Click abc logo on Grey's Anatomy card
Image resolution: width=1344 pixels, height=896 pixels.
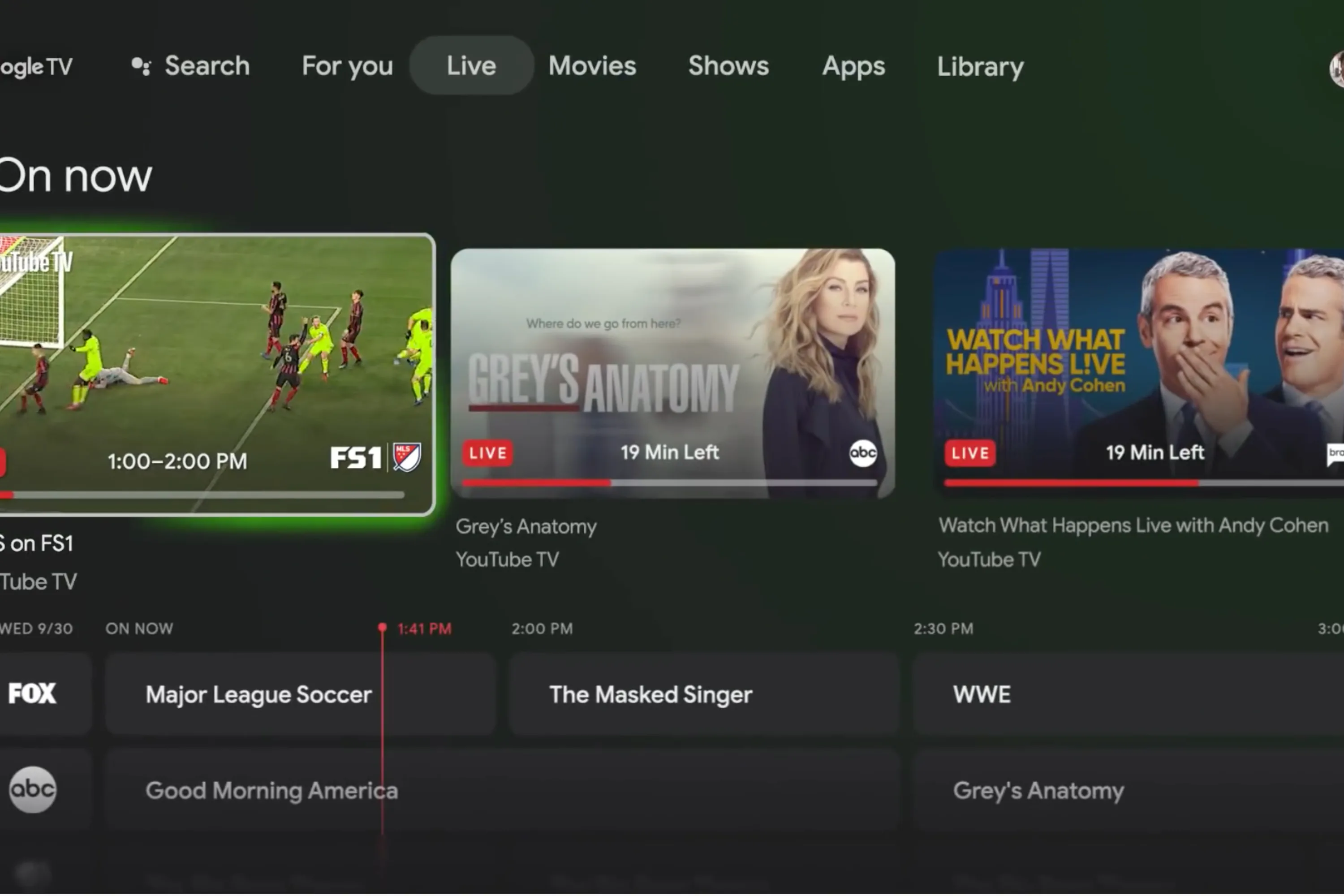pyautogui.click(x=863, y=453)
